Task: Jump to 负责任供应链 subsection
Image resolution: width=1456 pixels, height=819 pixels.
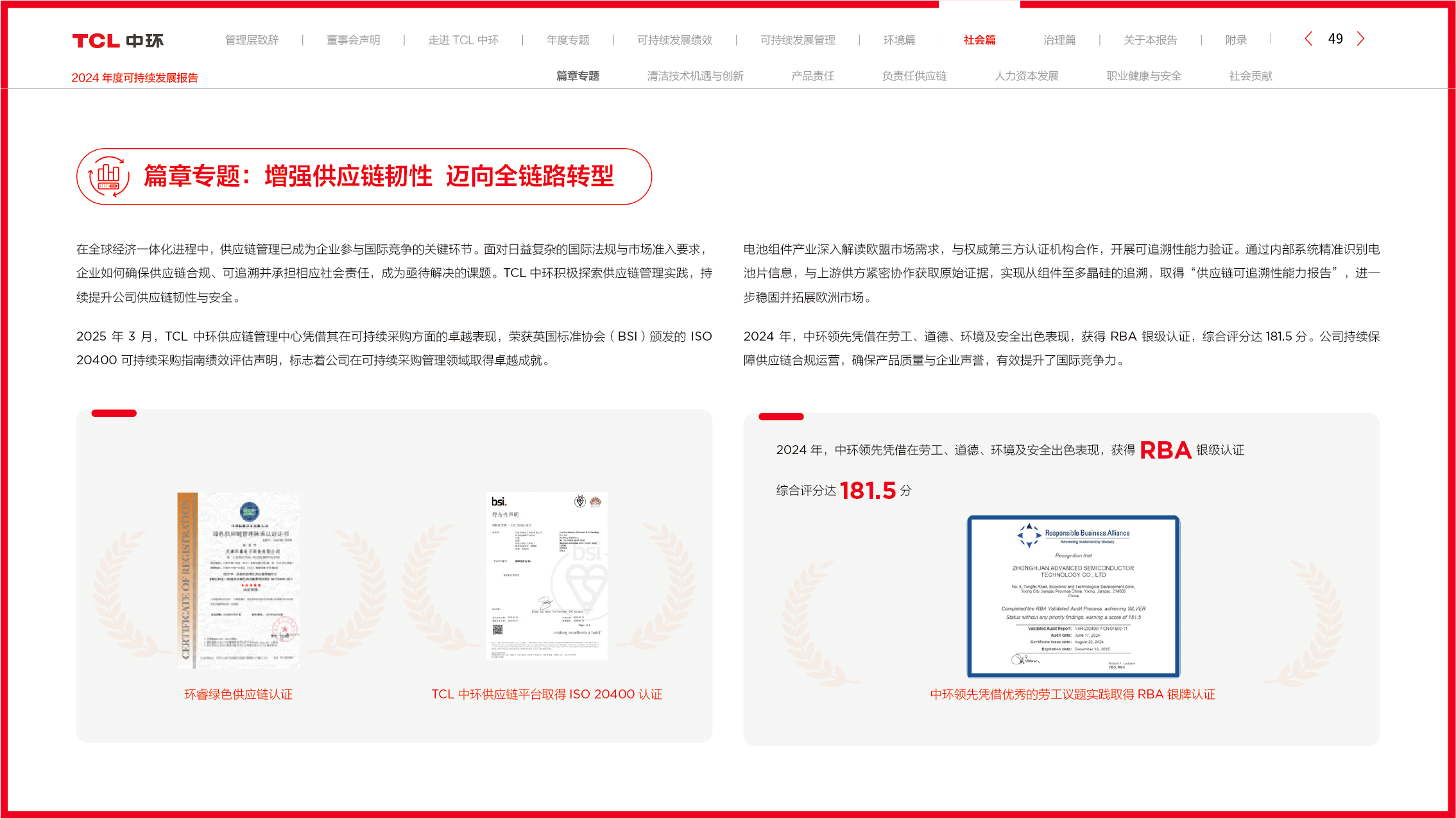Action: pyautogui.click(x=914, y=76)
